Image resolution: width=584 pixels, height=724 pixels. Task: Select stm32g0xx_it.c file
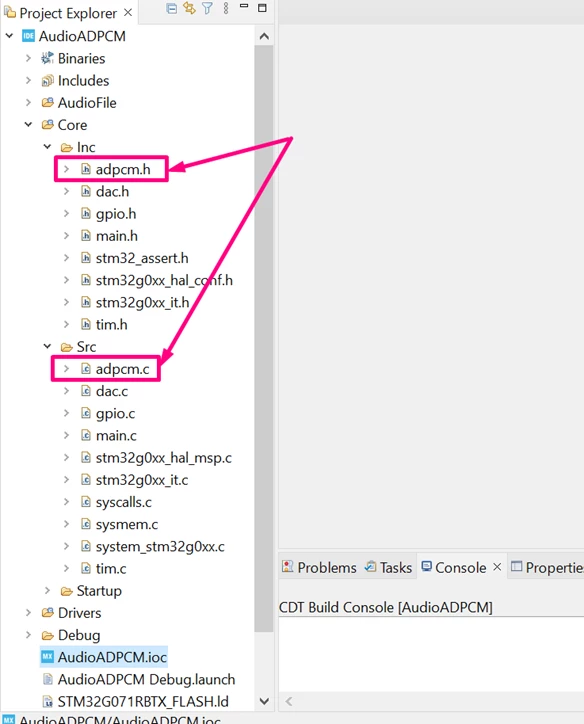point(142,480)
